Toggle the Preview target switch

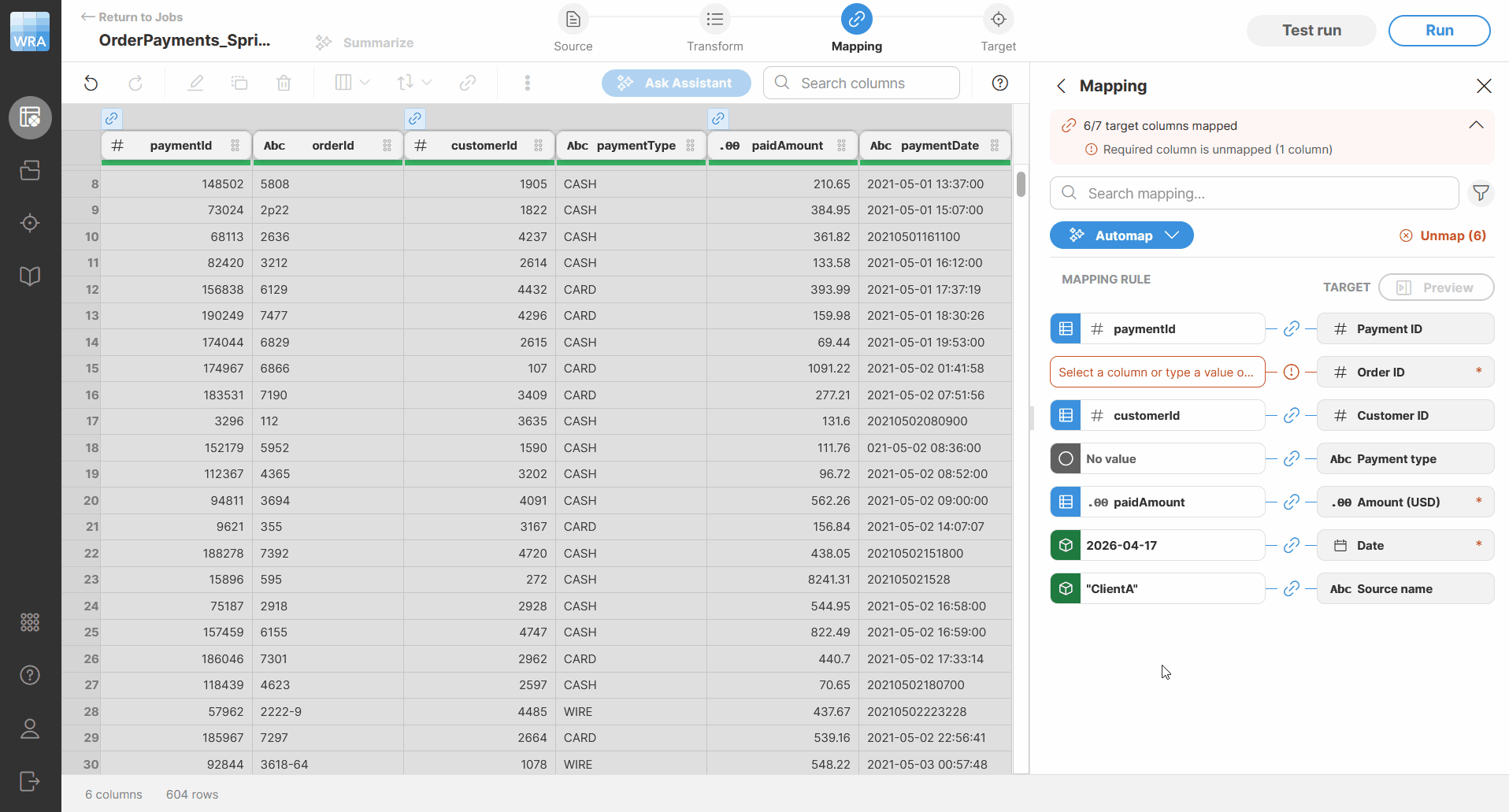point(1436,287)
